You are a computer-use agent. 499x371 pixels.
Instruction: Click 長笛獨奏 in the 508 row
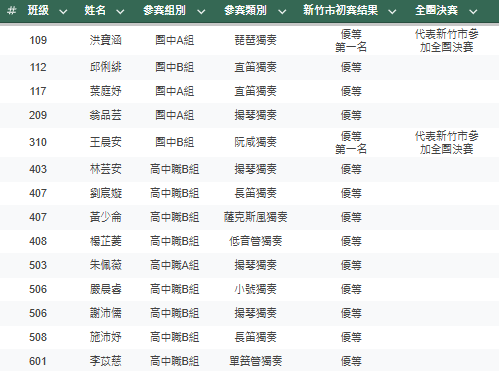tap(256, 337)
